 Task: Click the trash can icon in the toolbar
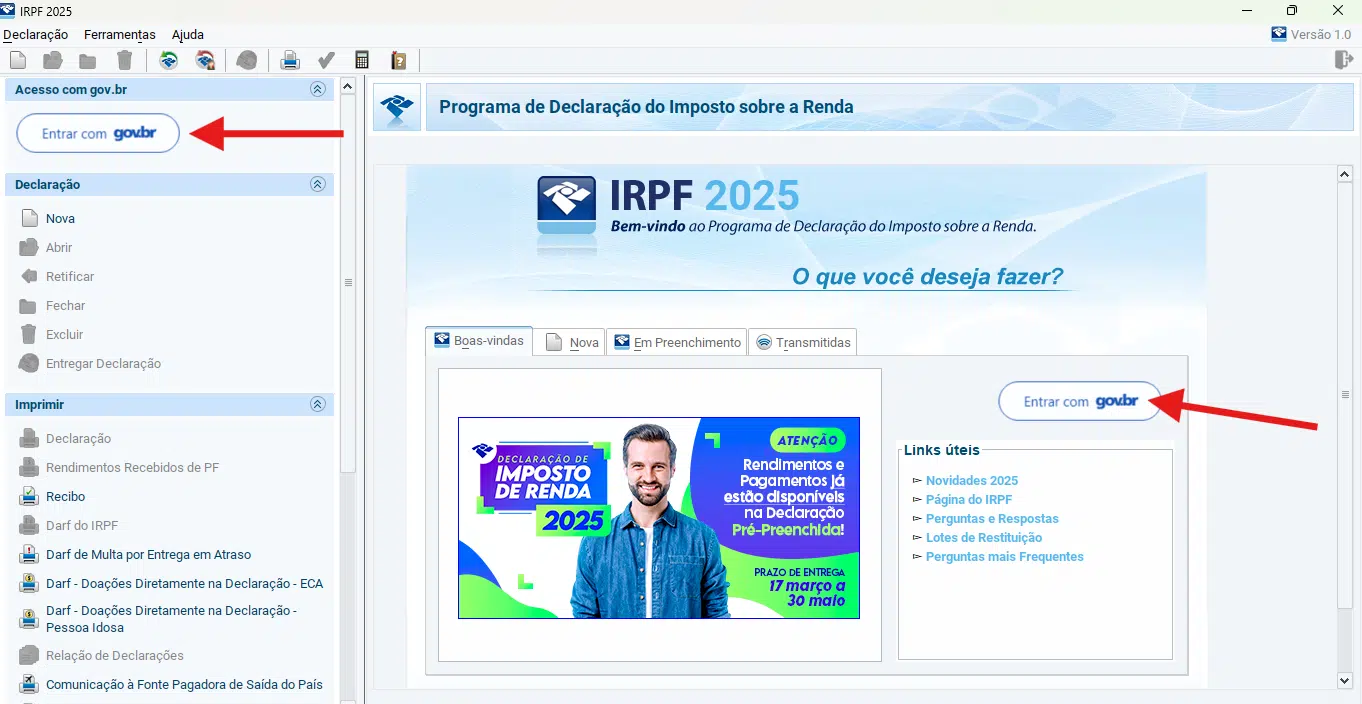coord(124,61)
